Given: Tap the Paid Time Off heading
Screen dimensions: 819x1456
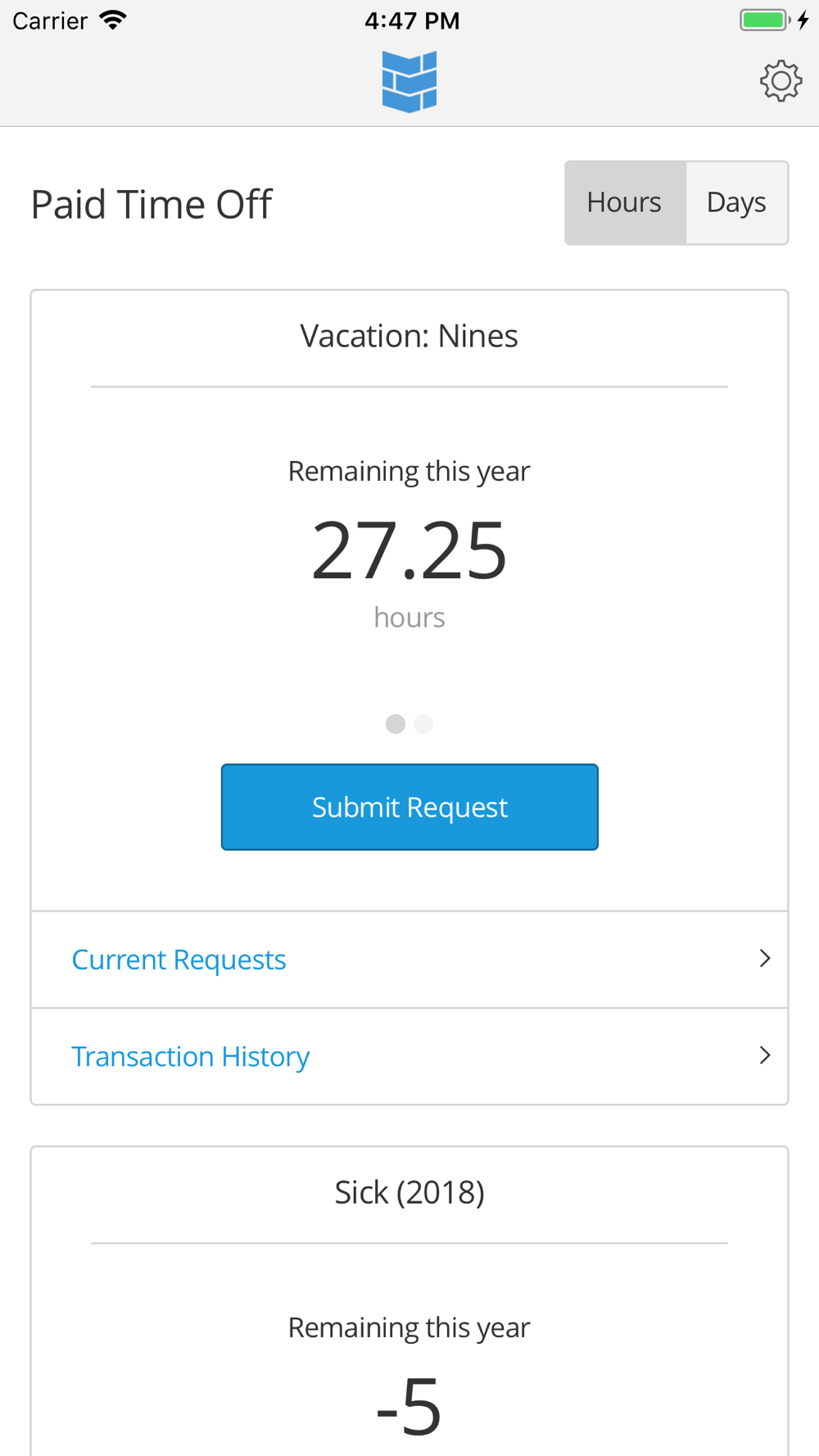Looking at the screenshot, I should tap(152, 204).
